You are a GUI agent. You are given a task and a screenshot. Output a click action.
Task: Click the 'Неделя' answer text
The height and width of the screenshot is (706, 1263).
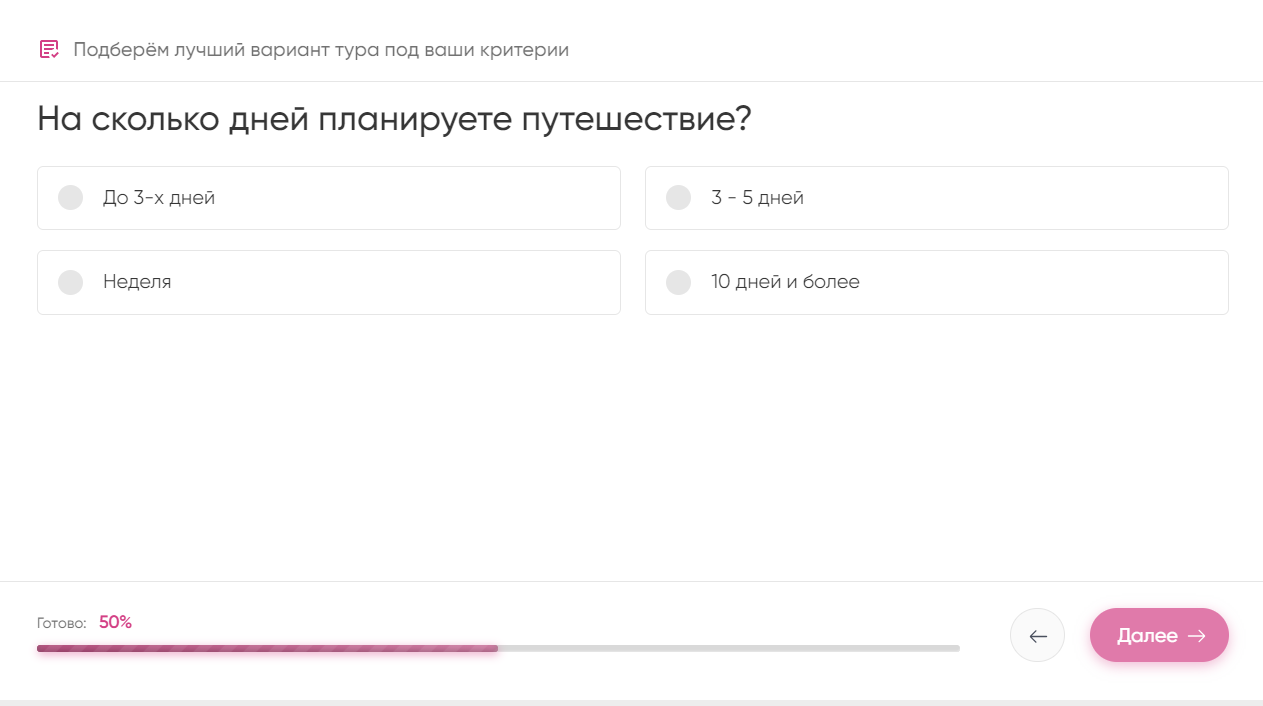click(x=137, y=282)
